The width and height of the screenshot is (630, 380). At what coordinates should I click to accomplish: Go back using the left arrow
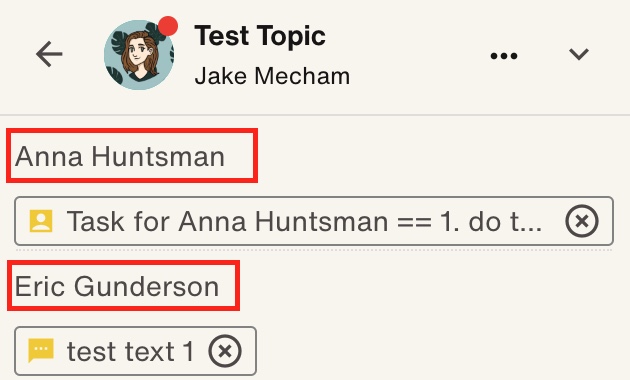tap(49, 54)
